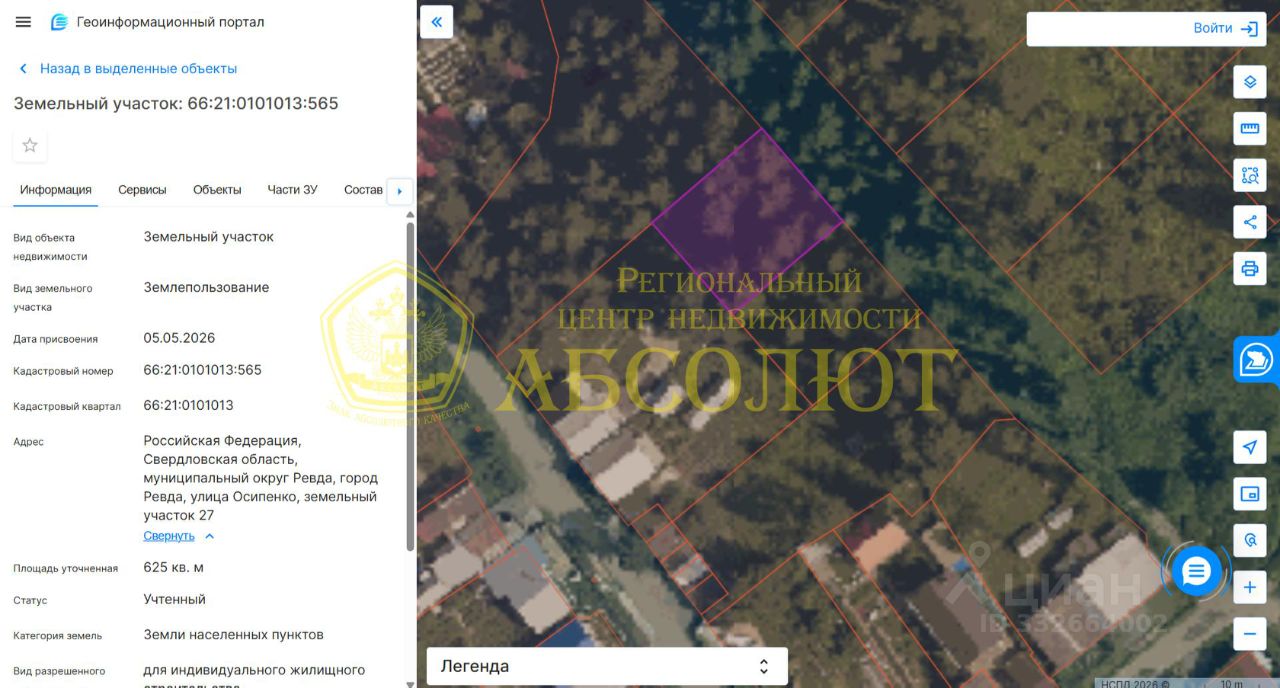1280x688 pixels.
Task: Click the parcel title heading text
Action: (x=176, y=103)
